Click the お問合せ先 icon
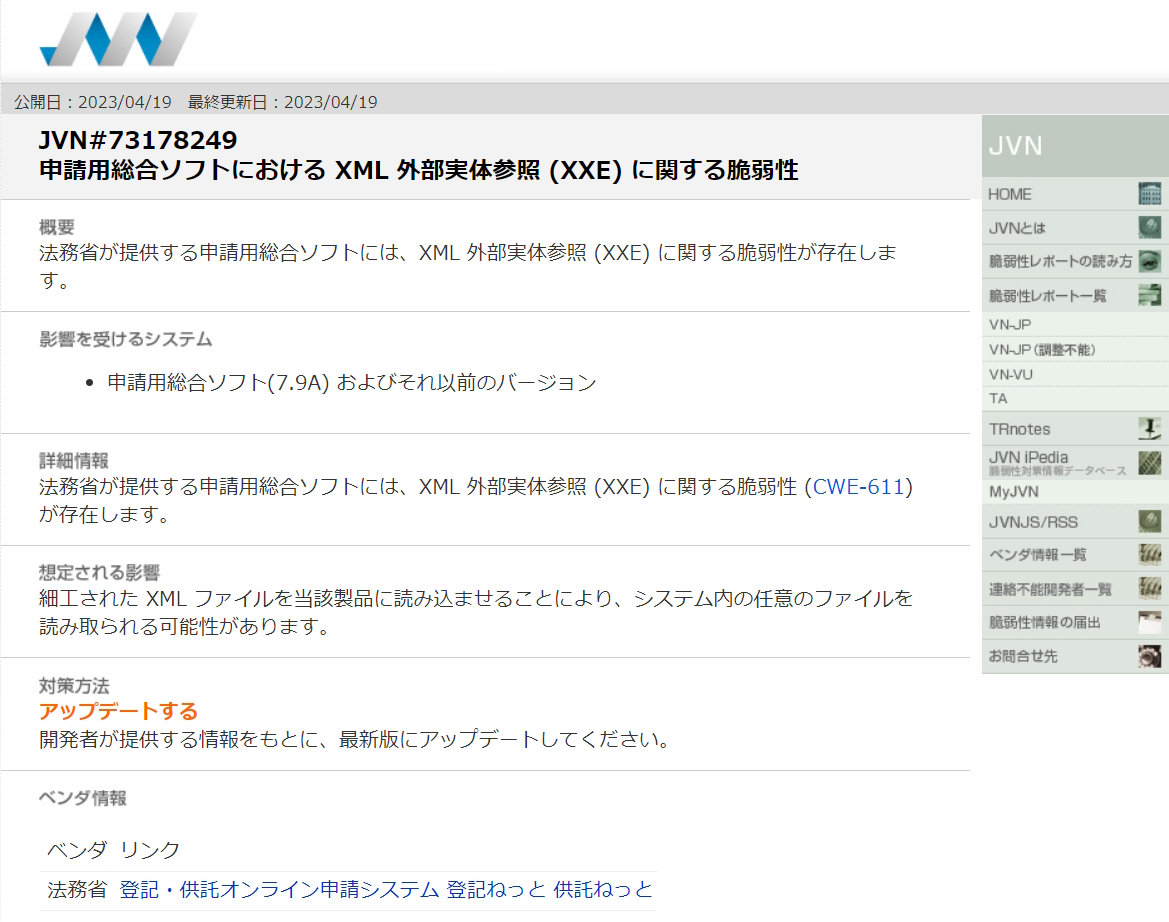The height and width of the screenshot is (922, 1169). 1152,655
